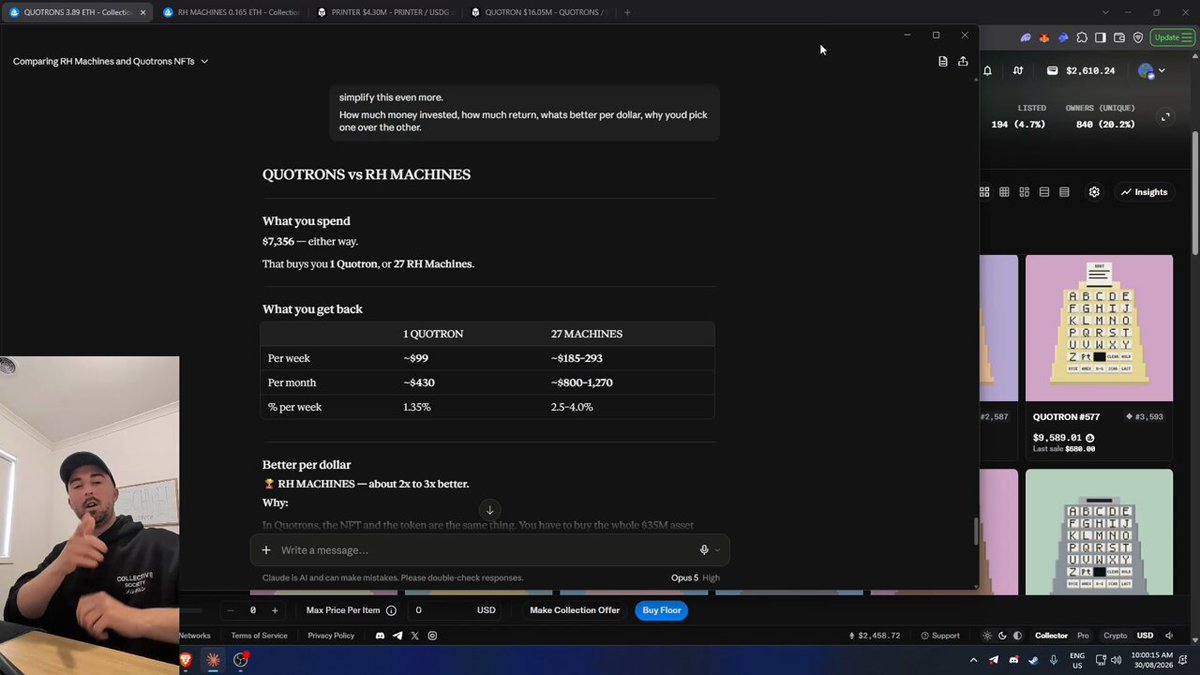This screenshot has height=675, width=1200.
Task: Open the Insights panel
Action: [x=1144, y=192]
